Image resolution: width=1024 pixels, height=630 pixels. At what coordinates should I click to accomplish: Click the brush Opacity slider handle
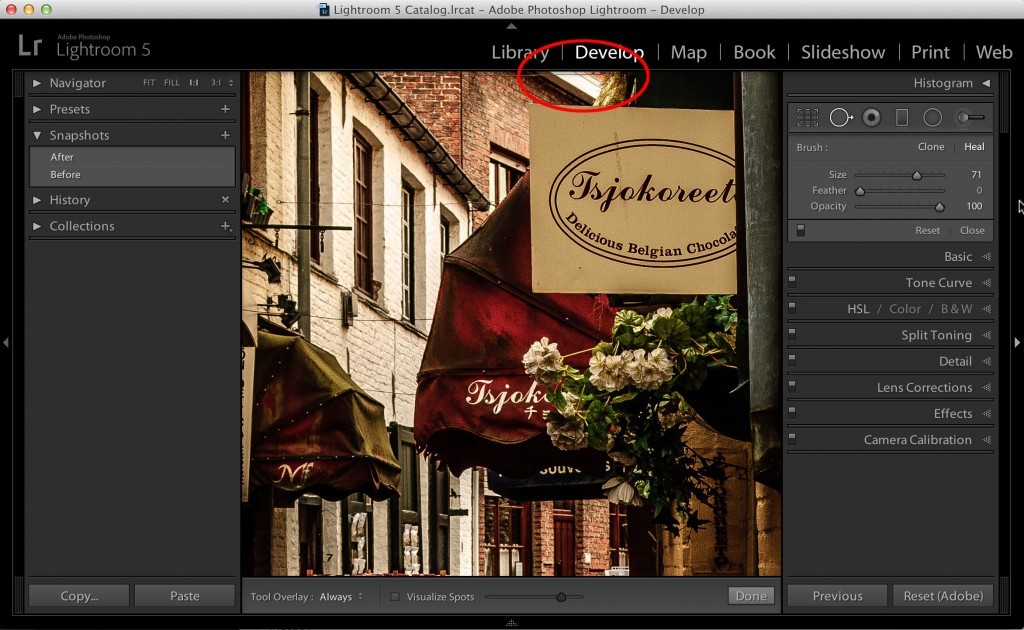click(x=939, y=206)
